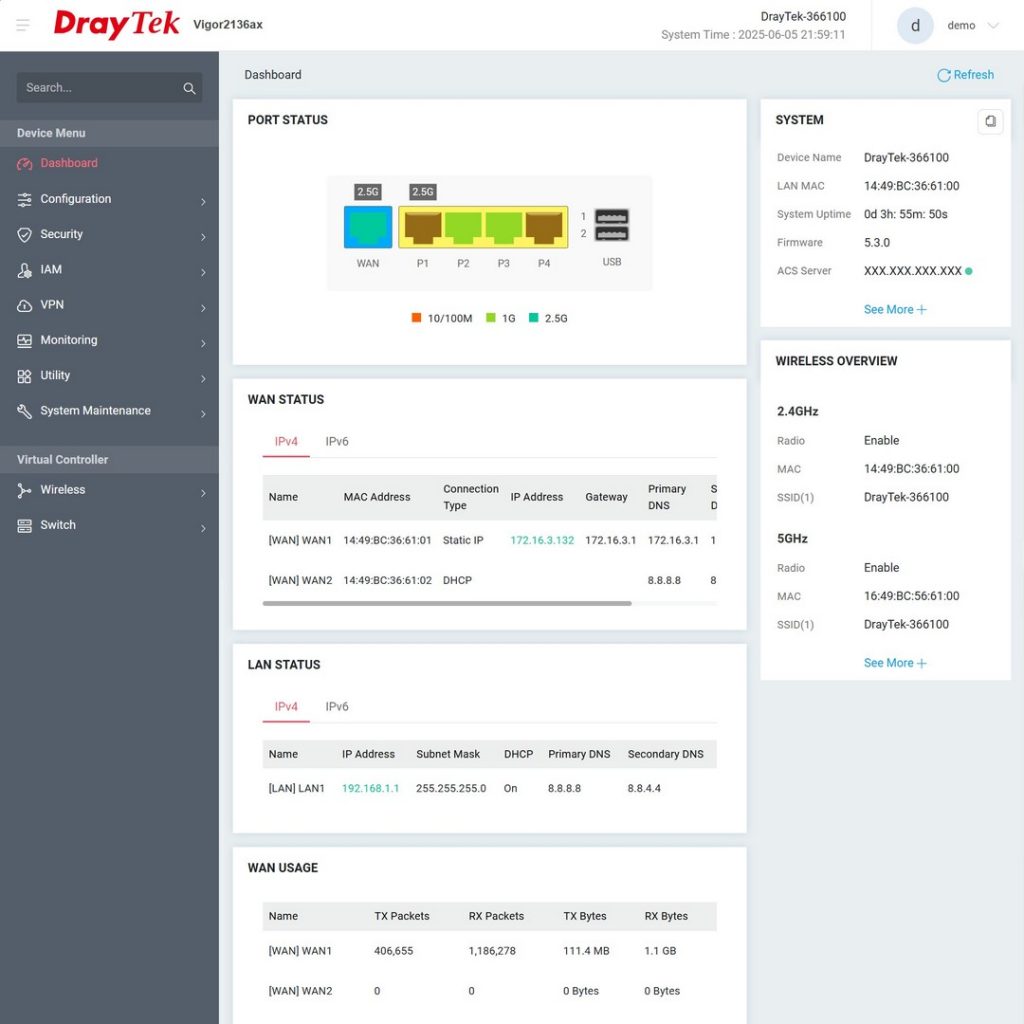Click the WAN Status horizontal scrollbar

447,603
